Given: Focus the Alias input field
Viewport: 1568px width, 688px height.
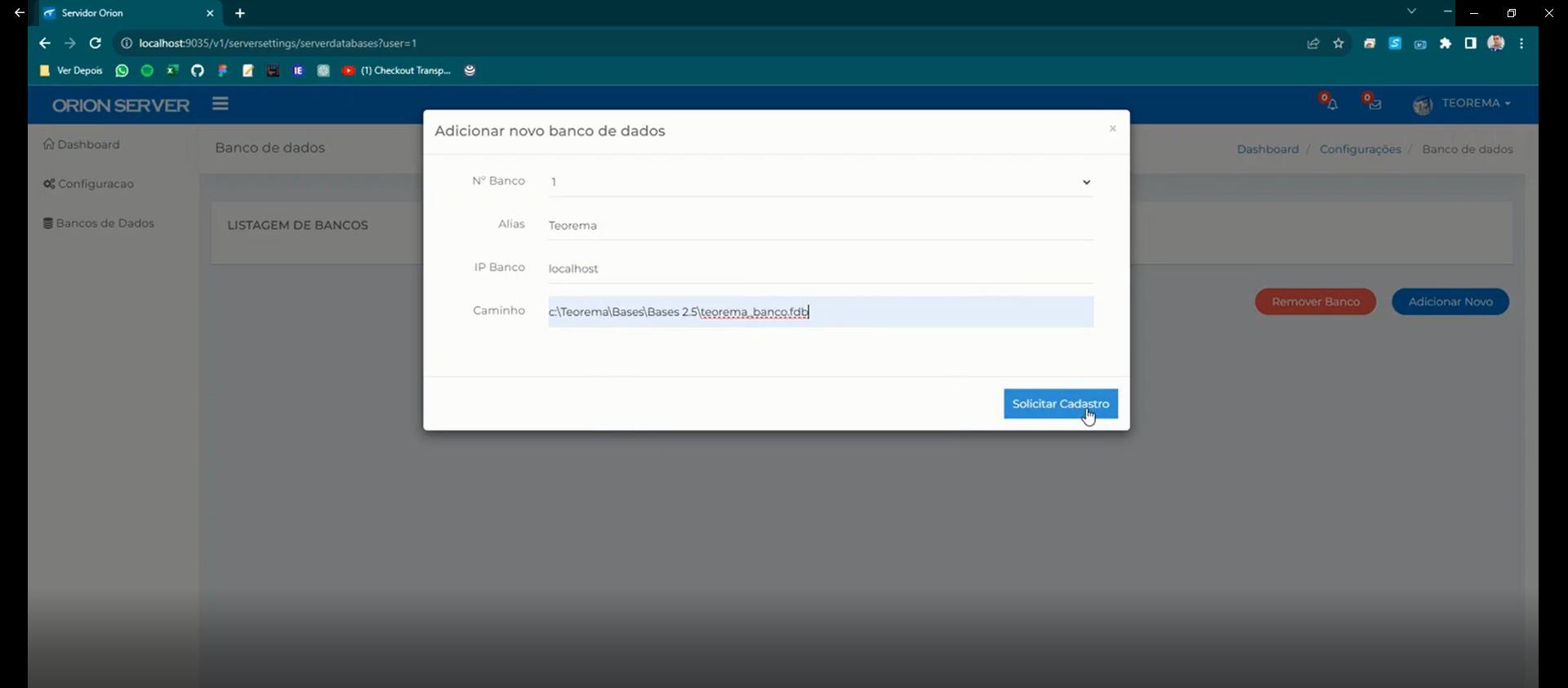Looking at the screenshot, I should tap(820, 225).
